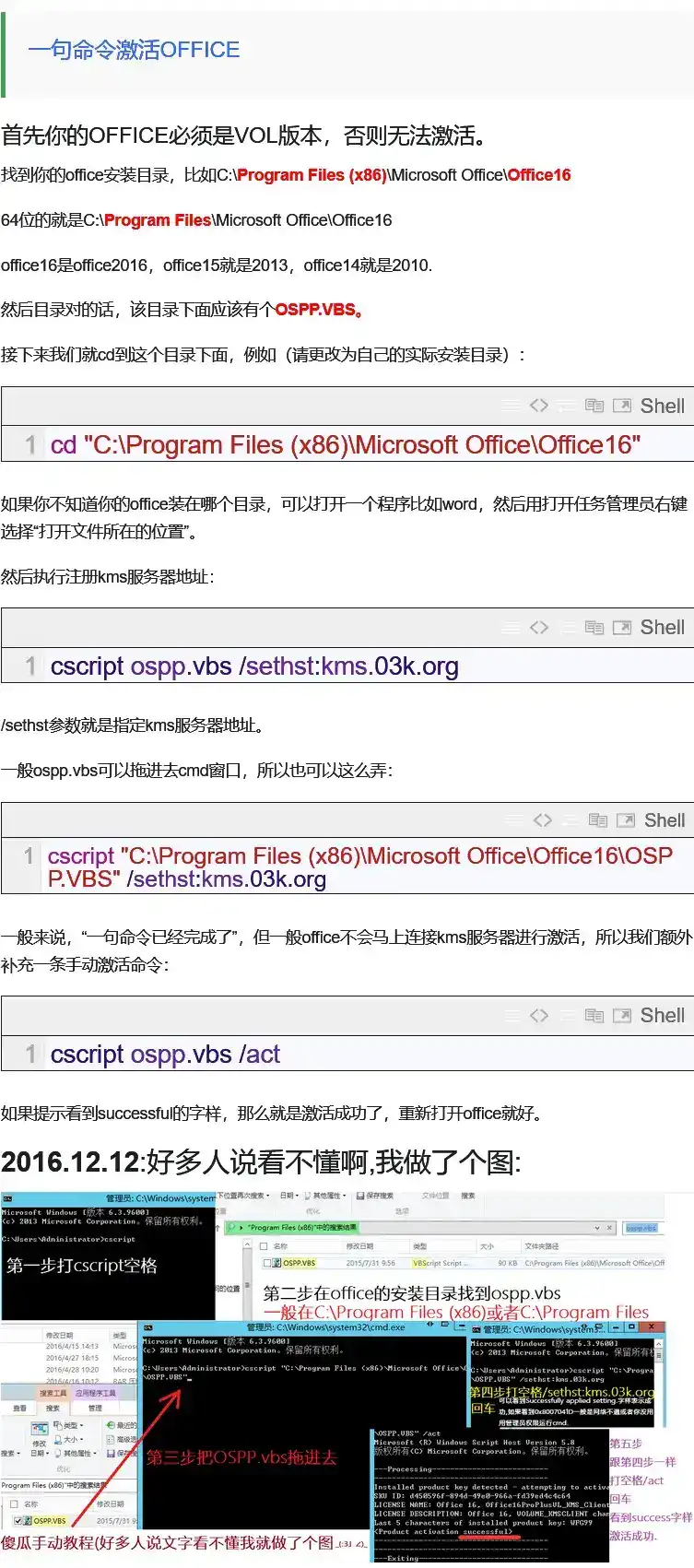The height and width of the screenshot is (1568, 694).
Task: Open the cd command code in a new window
Action: 622,406
